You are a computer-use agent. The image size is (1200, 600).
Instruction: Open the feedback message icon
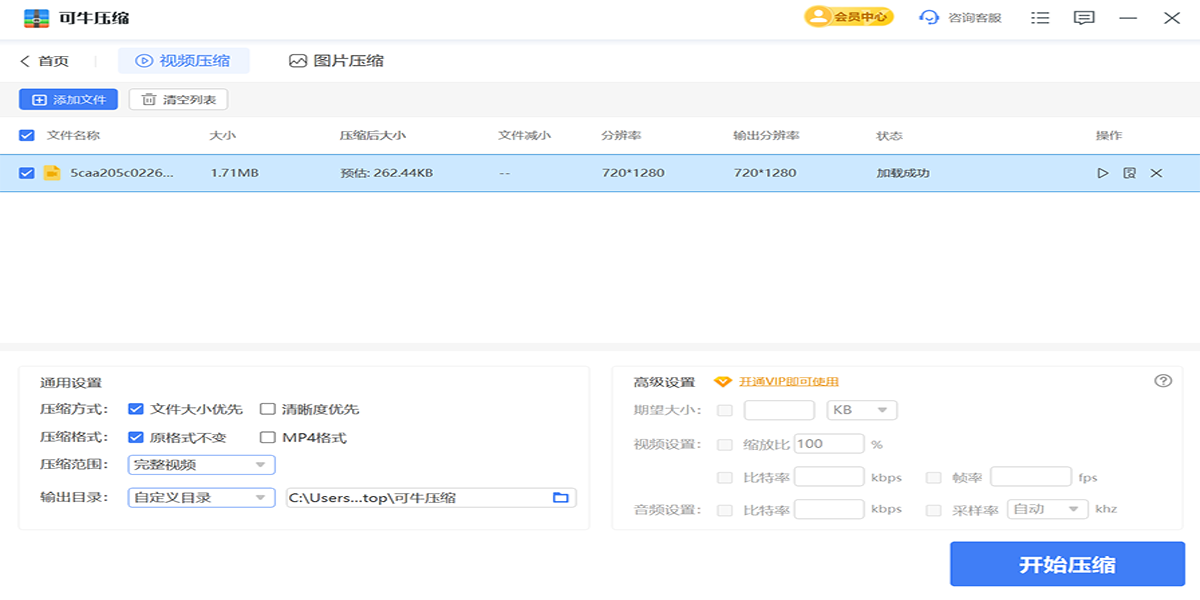1083,18
